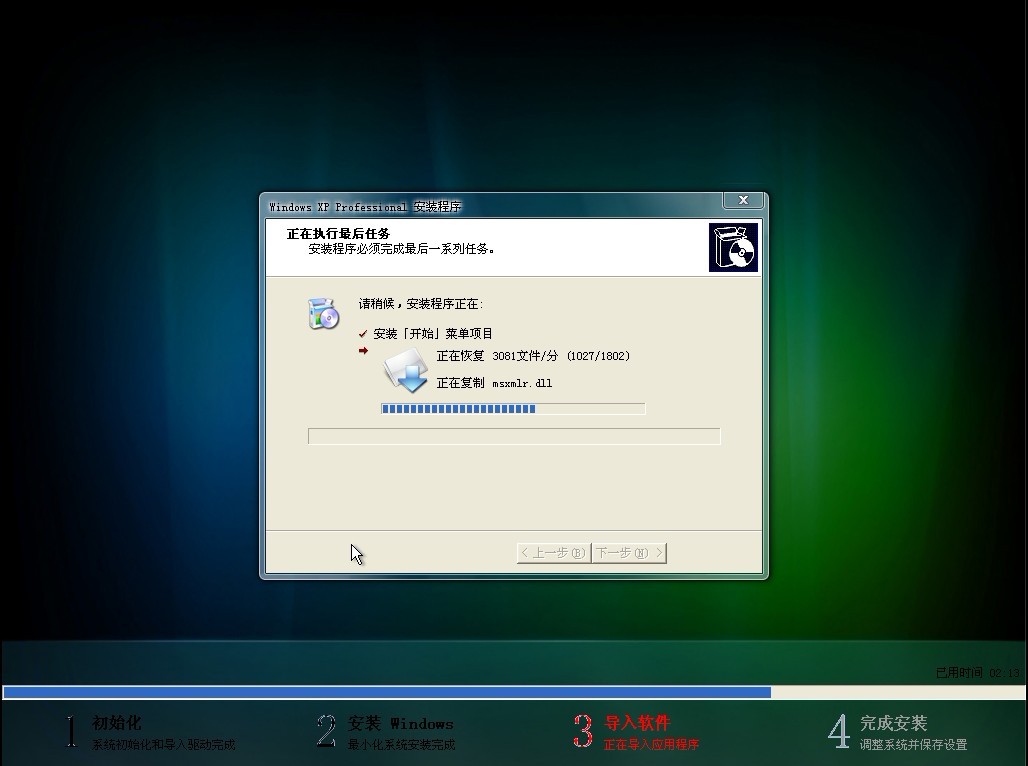Click the 正在恢复 3081文件/分 status line
Screen dimensions: 1028x766
533,355
